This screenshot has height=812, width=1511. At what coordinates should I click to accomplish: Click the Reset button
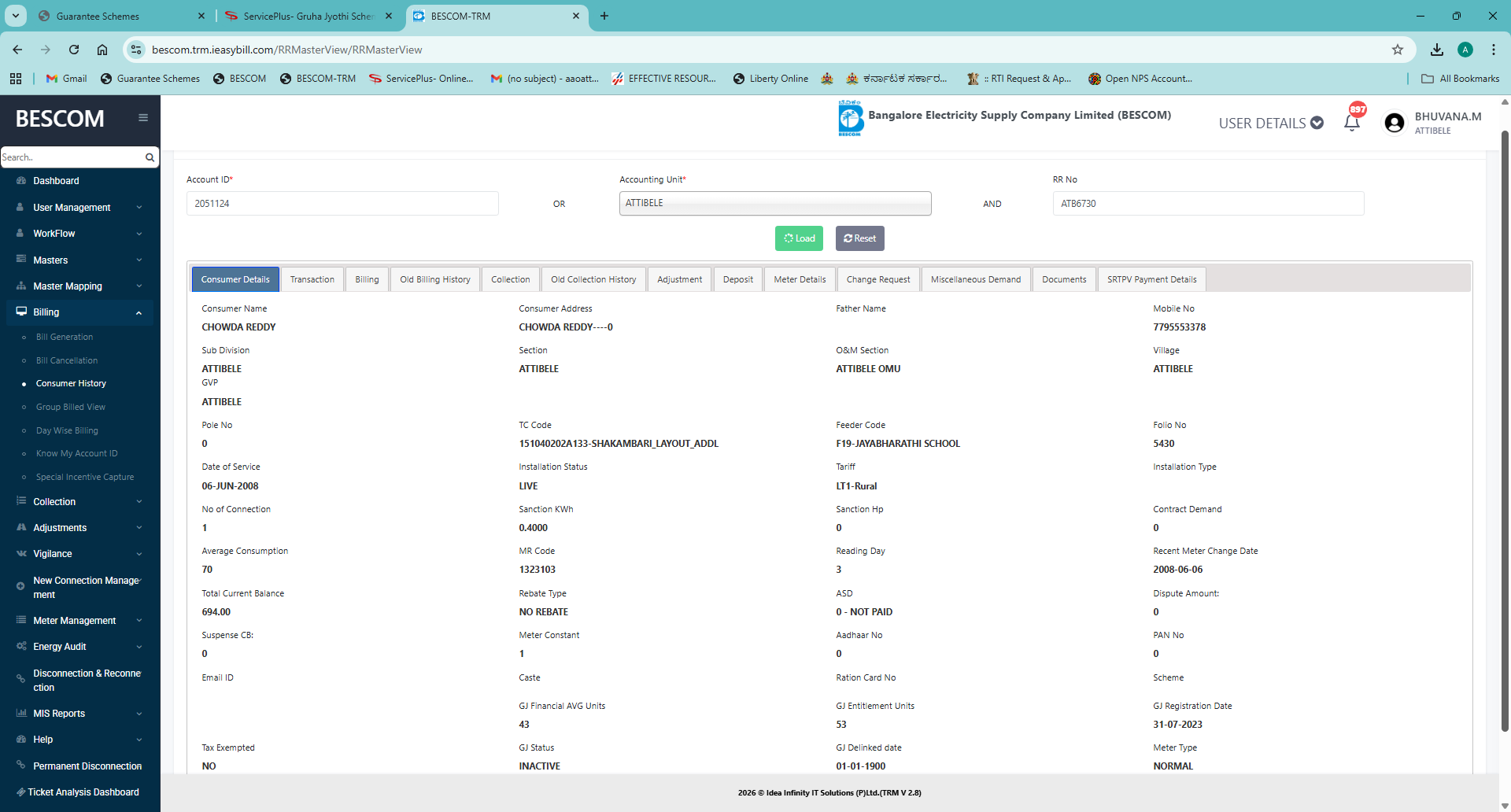(x=860, y=238)
